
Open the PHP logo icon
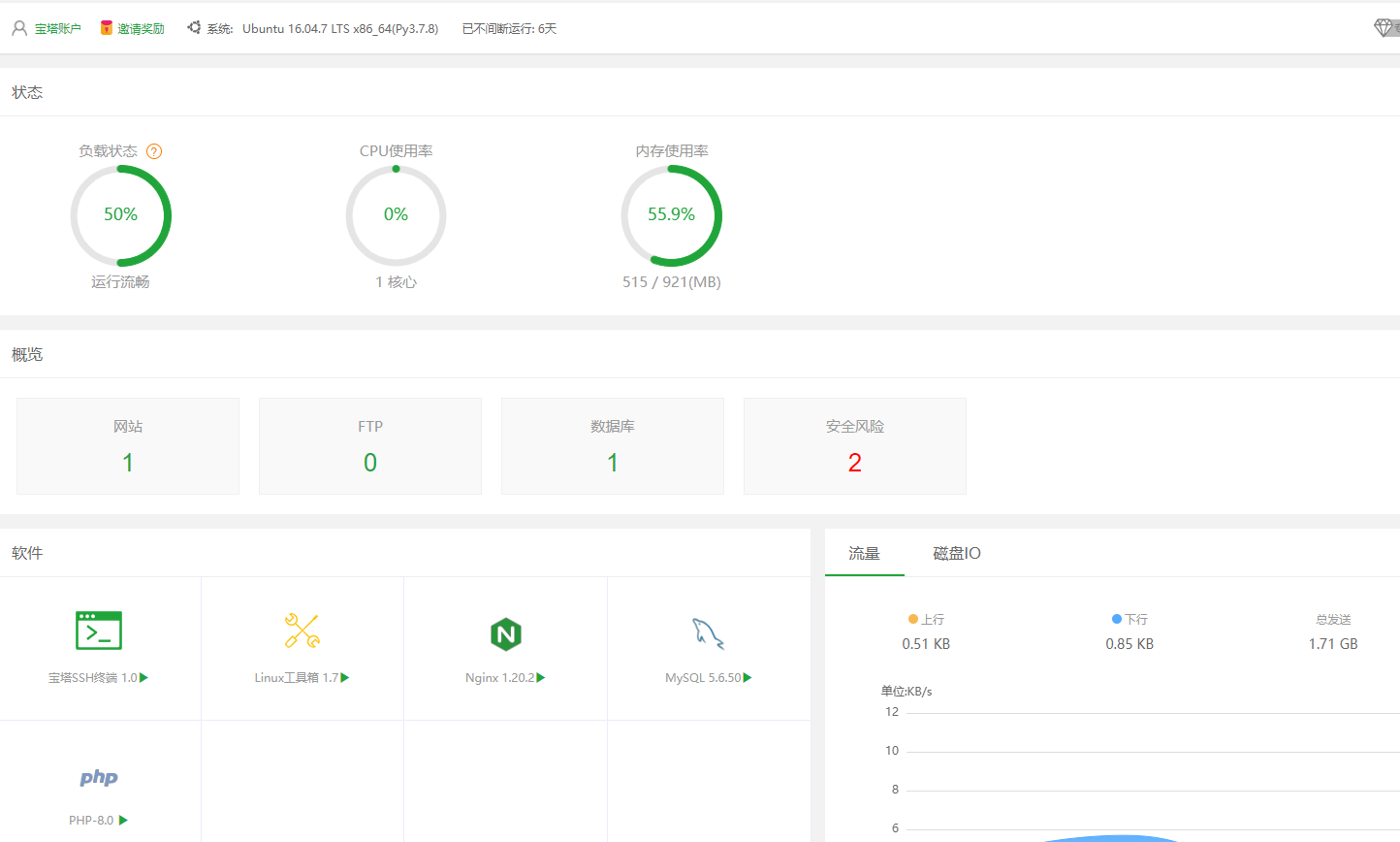coord(99,777)
